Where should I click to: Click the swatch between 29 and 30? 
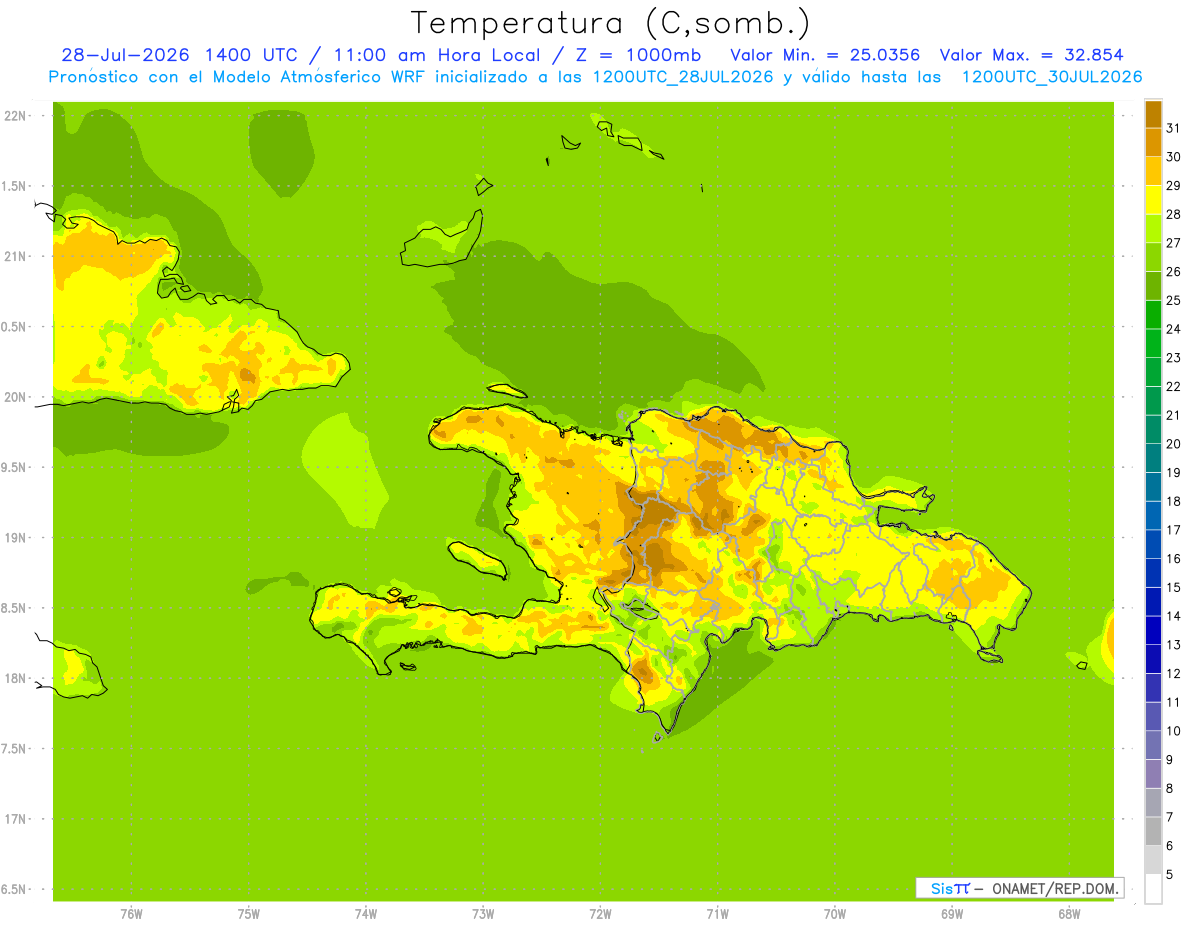point(1153,171)
